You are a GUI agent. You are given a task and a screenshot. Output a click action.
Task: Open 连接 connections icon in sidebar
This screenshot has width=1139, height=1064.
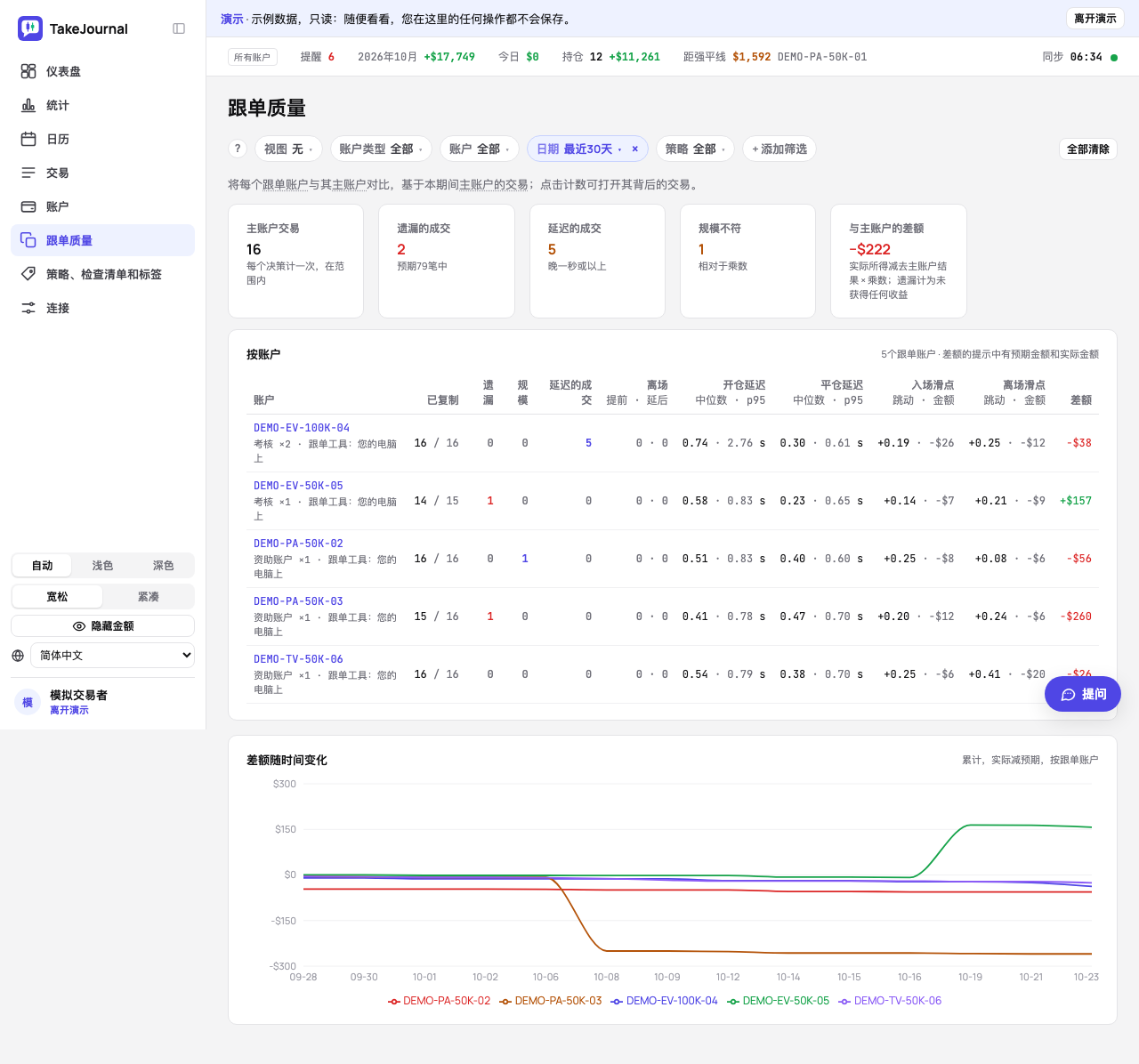coord(28,308)
